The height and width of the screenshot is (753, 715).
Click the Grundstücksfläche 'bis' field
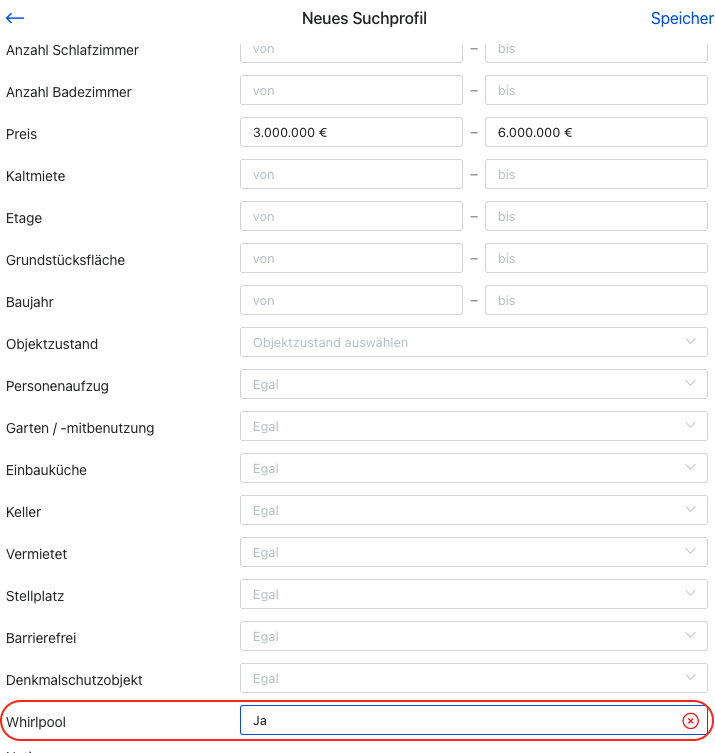point(596,258)
